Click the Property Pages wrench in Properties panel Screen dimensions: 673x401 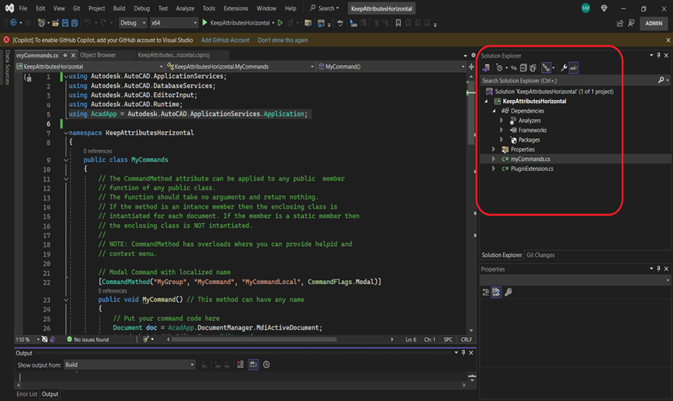(x=508, y=292)
